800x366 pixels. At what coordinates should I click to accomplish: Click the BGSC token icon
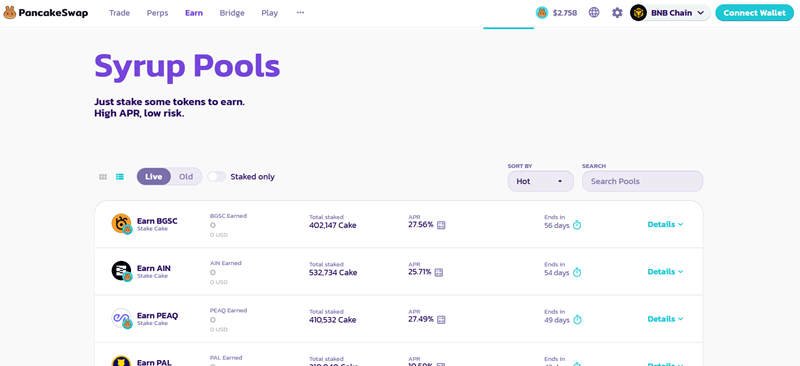tap(121, 224)
